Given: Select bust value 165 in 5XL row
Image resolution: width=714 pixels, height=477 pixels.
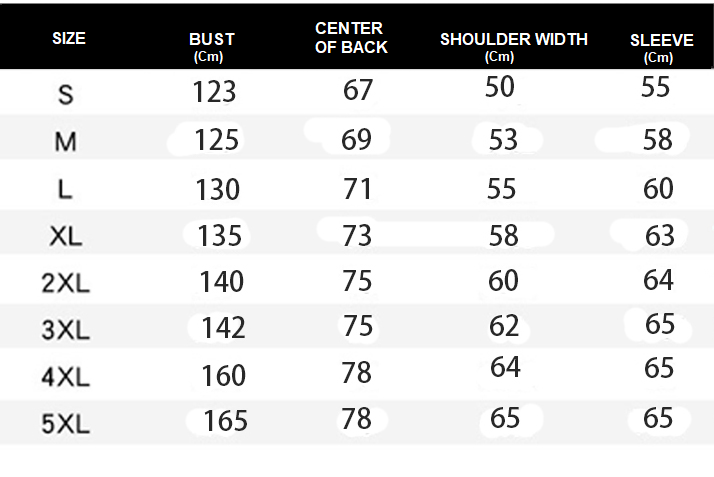Looking at the screenshot, I should 225,421.
